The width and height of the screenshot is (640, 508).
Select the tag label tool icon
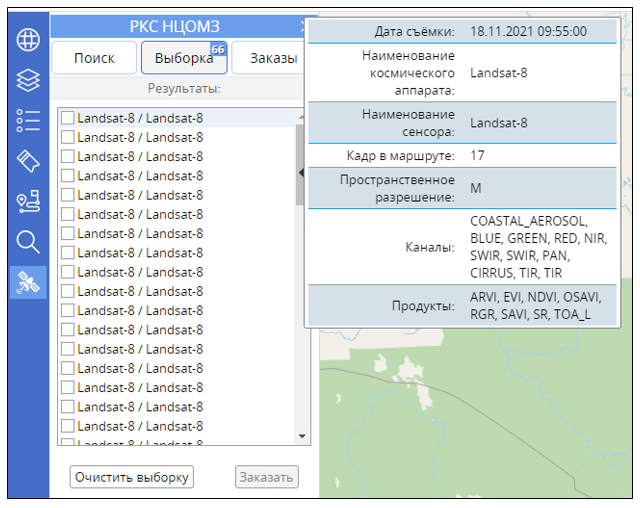pos(28,161)
